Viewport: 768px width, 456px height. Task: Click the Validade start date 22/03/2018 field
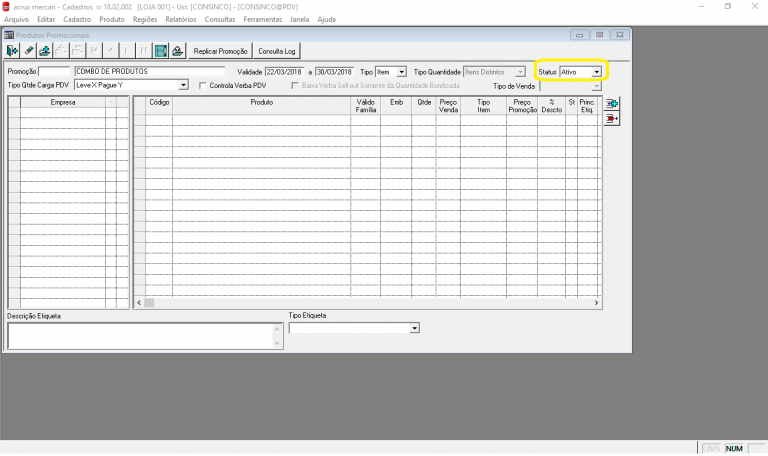coord(284,72)
